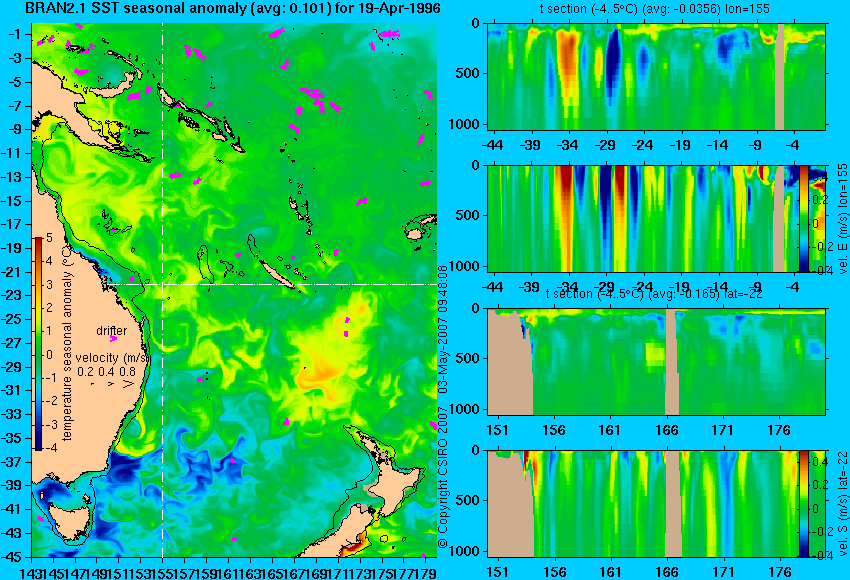Click the '-44' tick under vel. E section
Viewport: 850px width, 580px height.
click(x=492, y=286)
